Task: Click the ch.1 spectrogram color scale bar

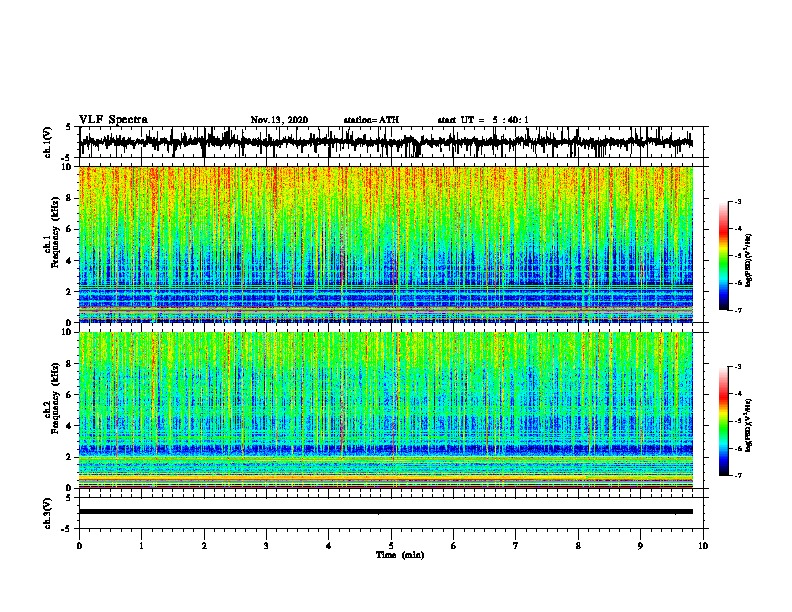Action: coord(723,256)
